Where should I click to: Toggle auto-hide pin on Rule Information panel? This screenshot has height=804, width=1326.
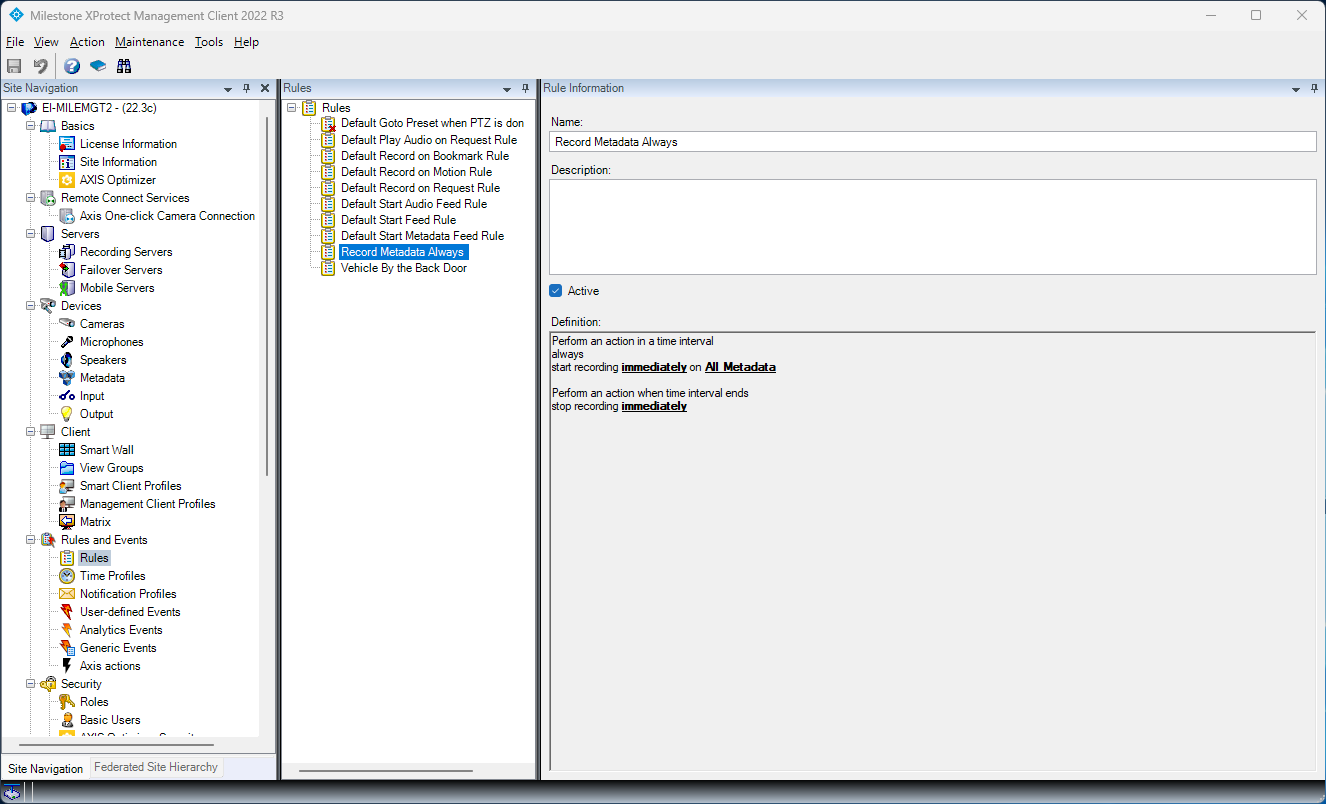click(1313, 88)
